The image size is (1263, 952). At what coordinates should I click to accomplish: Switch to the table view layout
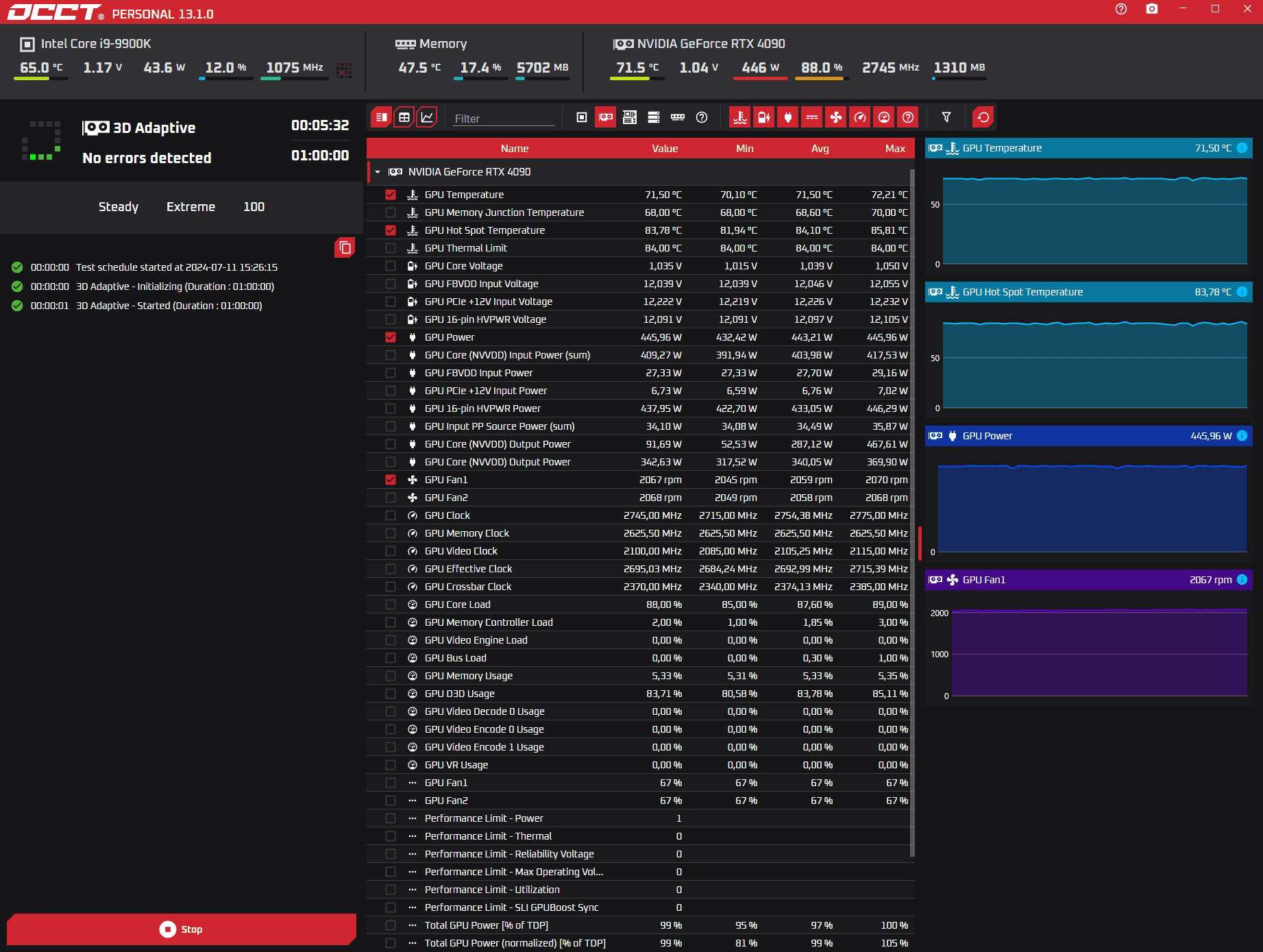(404, 117)
